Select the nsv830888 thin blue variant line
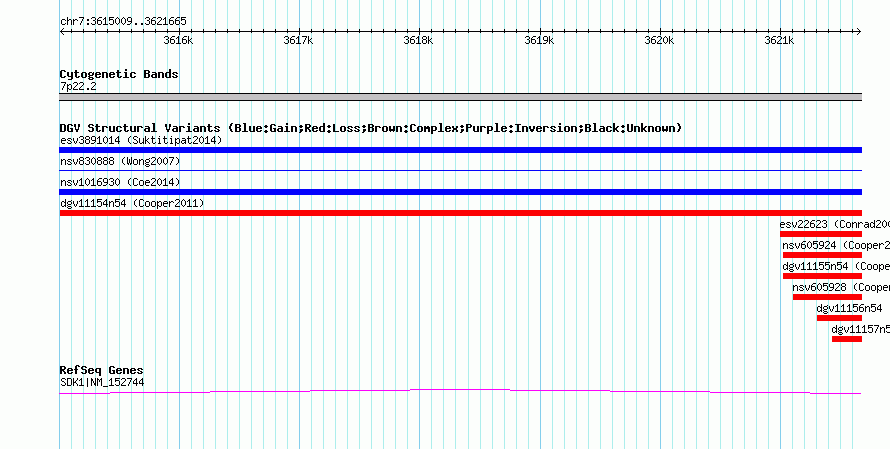This screenshot has height=449, width=890. (x=460, y=170)
